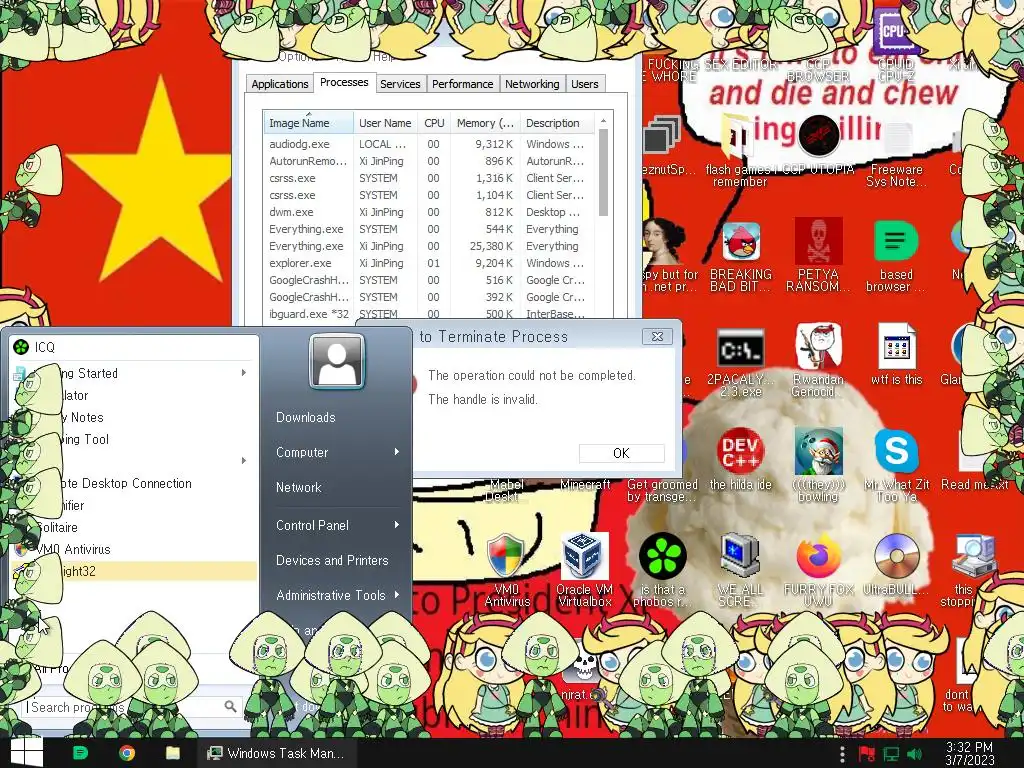
Task: Expand the Administrative Tools submenu arrow
Action: (396, 595)
